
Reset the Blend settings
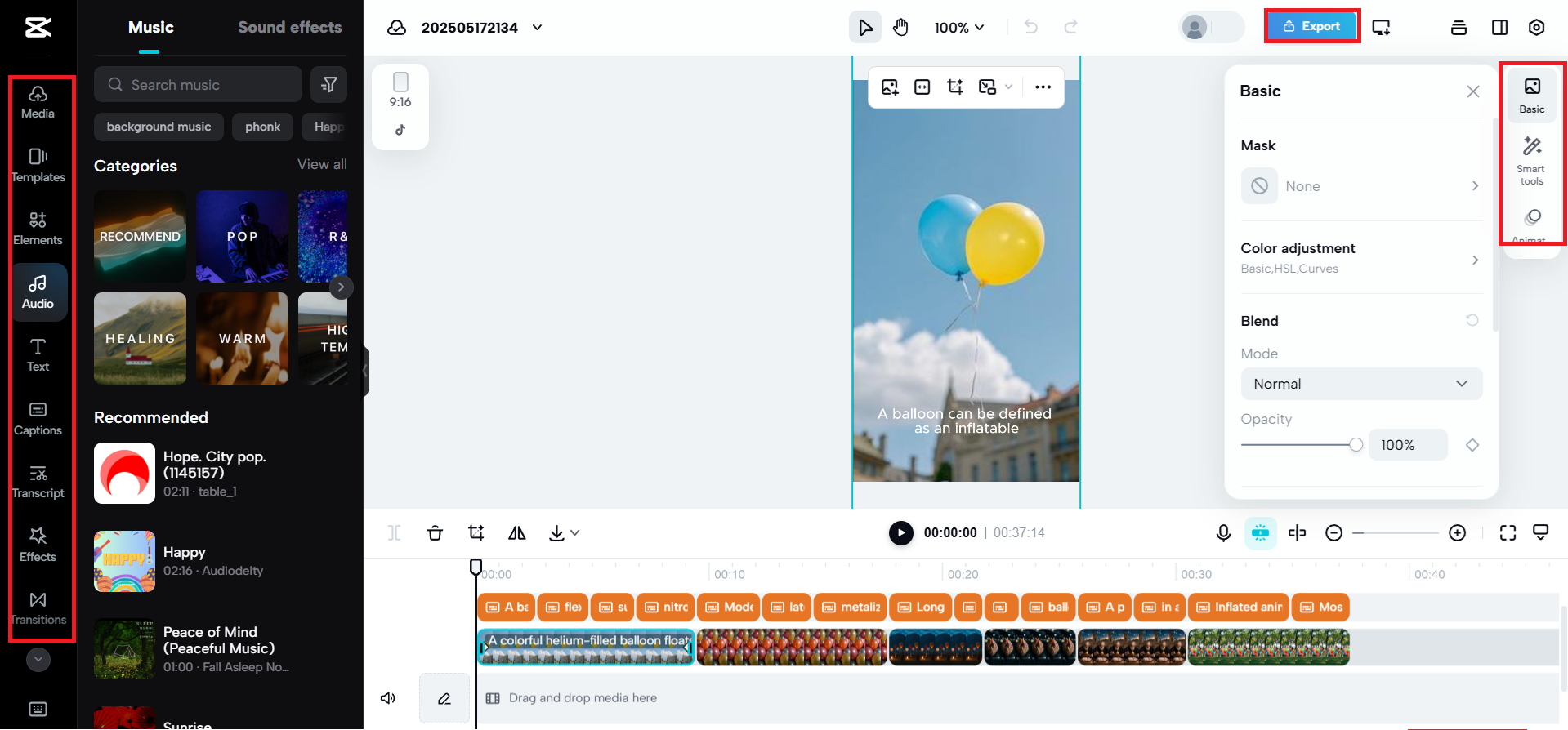point(1472,320)
